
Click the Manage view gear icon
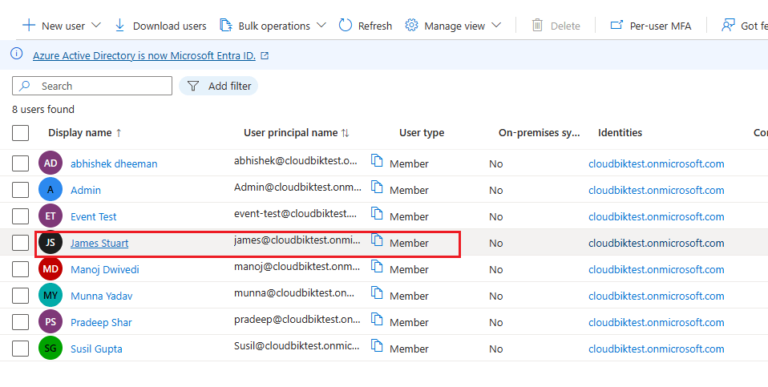[411, 25]
